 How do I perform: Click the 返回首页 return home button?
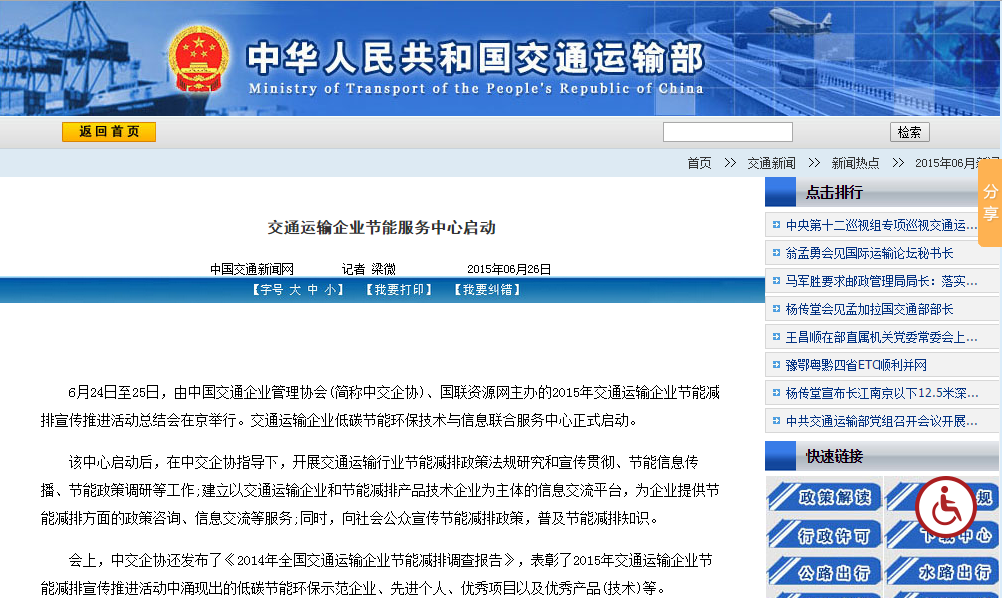click(109, 132)
